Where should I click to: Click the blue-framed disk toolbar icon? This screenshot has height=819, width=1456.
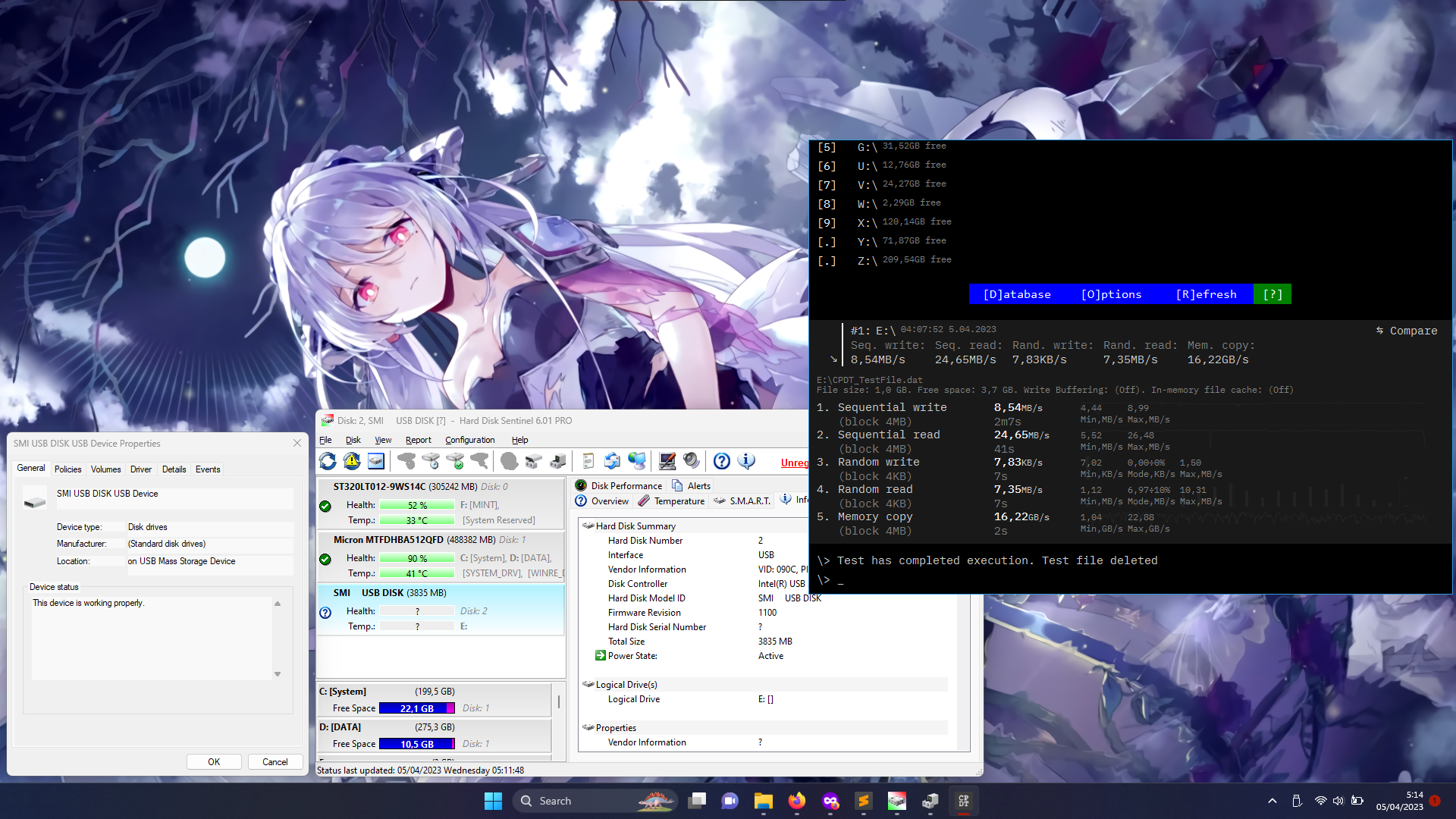click(x=376, y=461)
